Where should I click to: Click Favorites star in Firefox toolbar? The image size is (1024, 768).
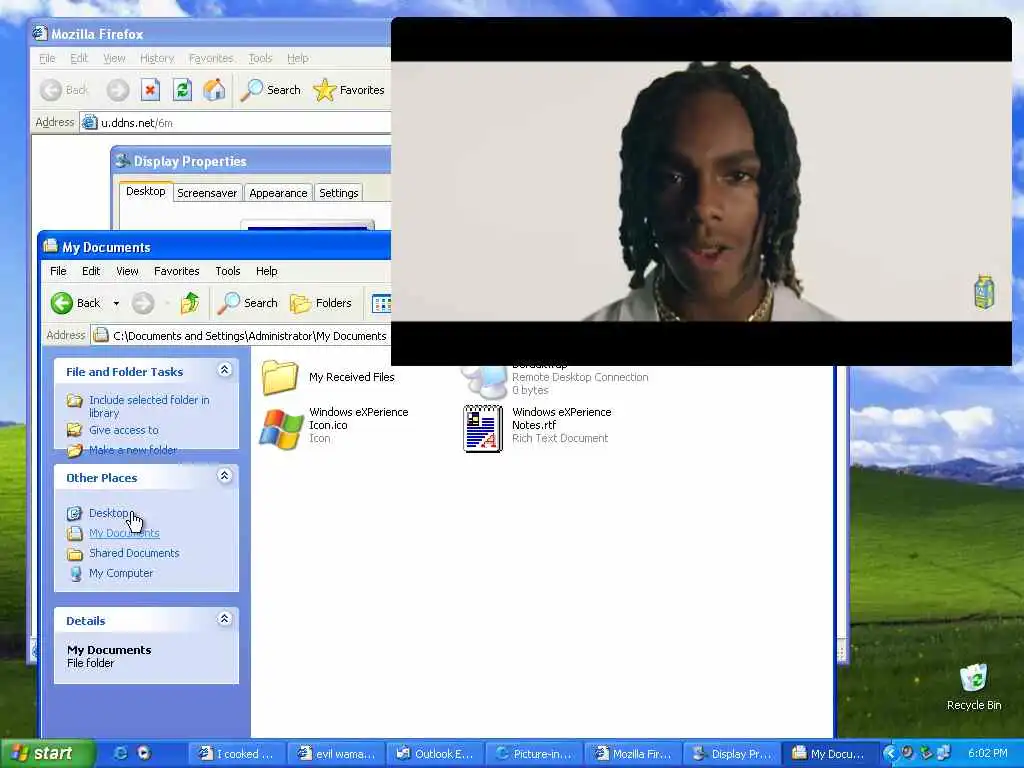click(x=349, y=90)
